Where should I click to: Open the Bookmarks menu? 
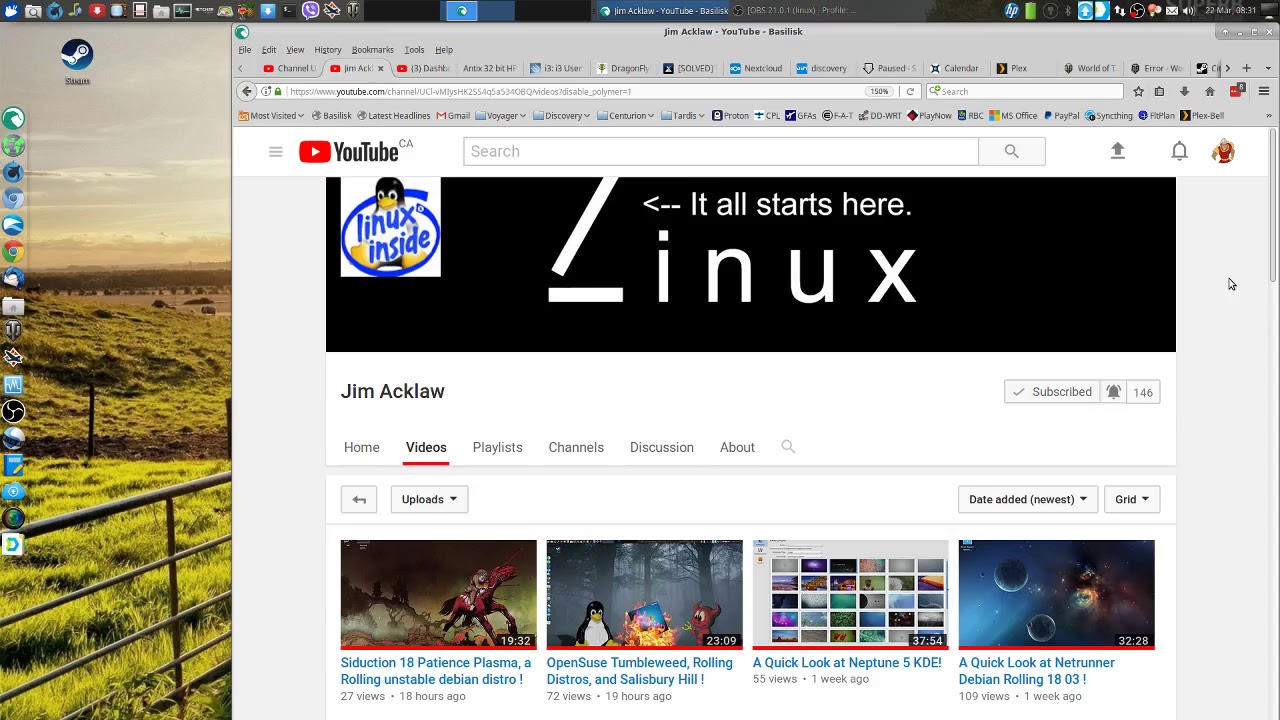tap(372, 49)
